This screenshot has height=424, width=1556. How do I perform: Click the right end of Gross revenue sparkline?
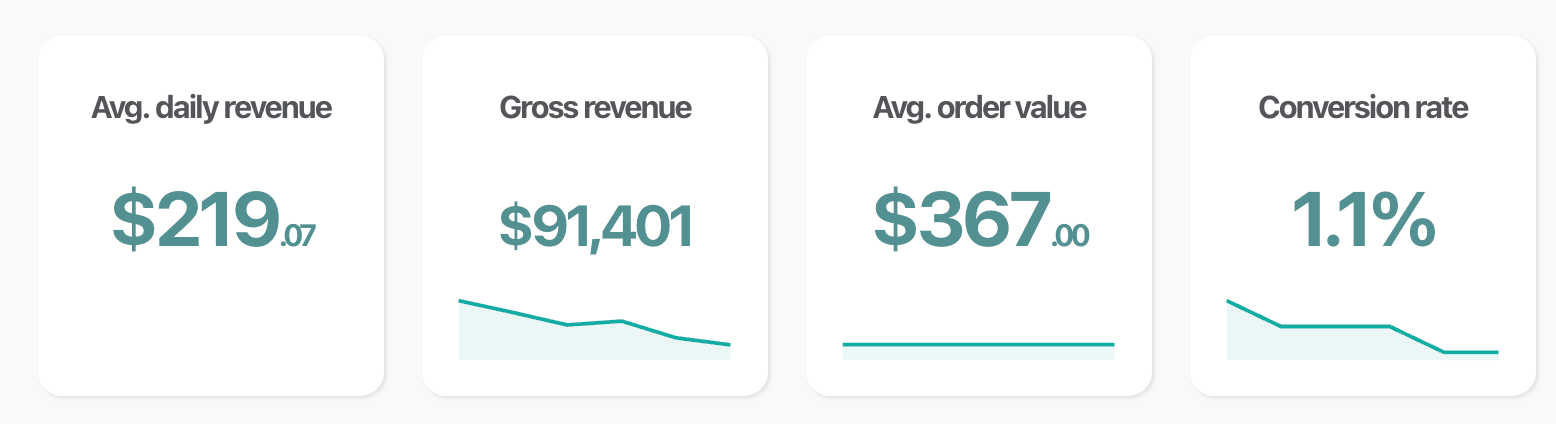pos(728,344)
